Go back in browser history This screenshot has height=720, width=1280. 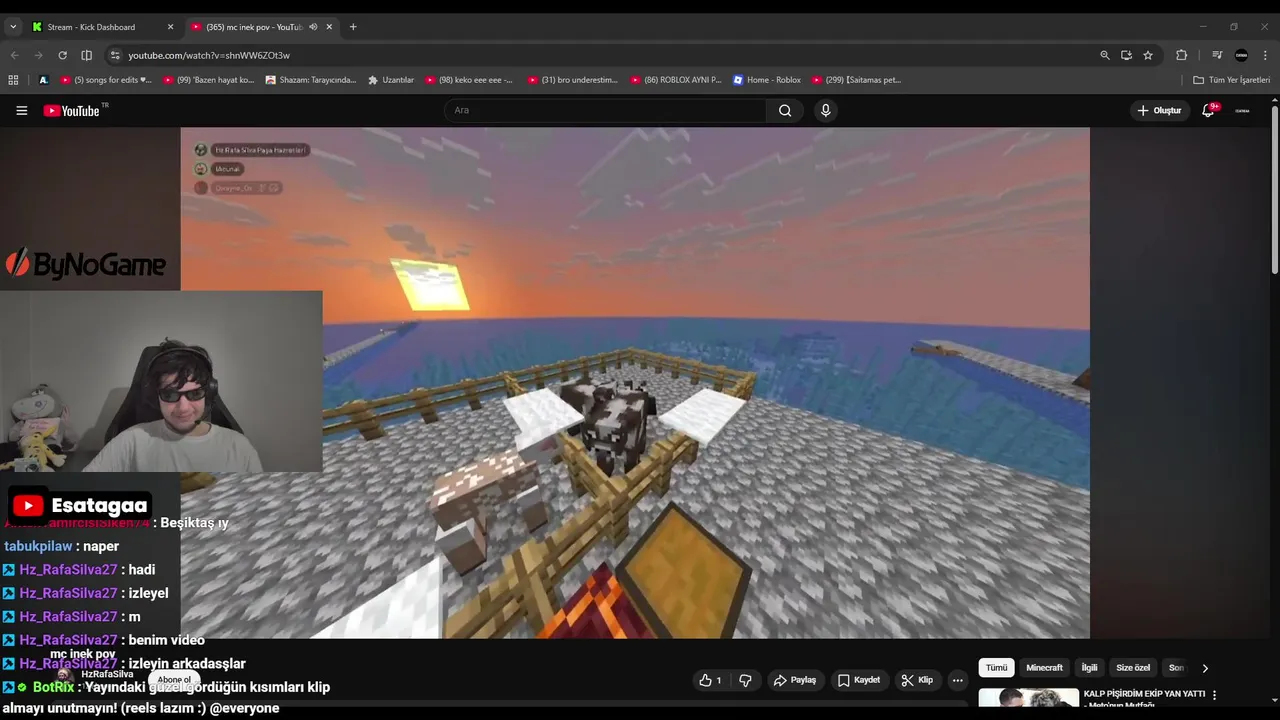click(x=14, y=55)
